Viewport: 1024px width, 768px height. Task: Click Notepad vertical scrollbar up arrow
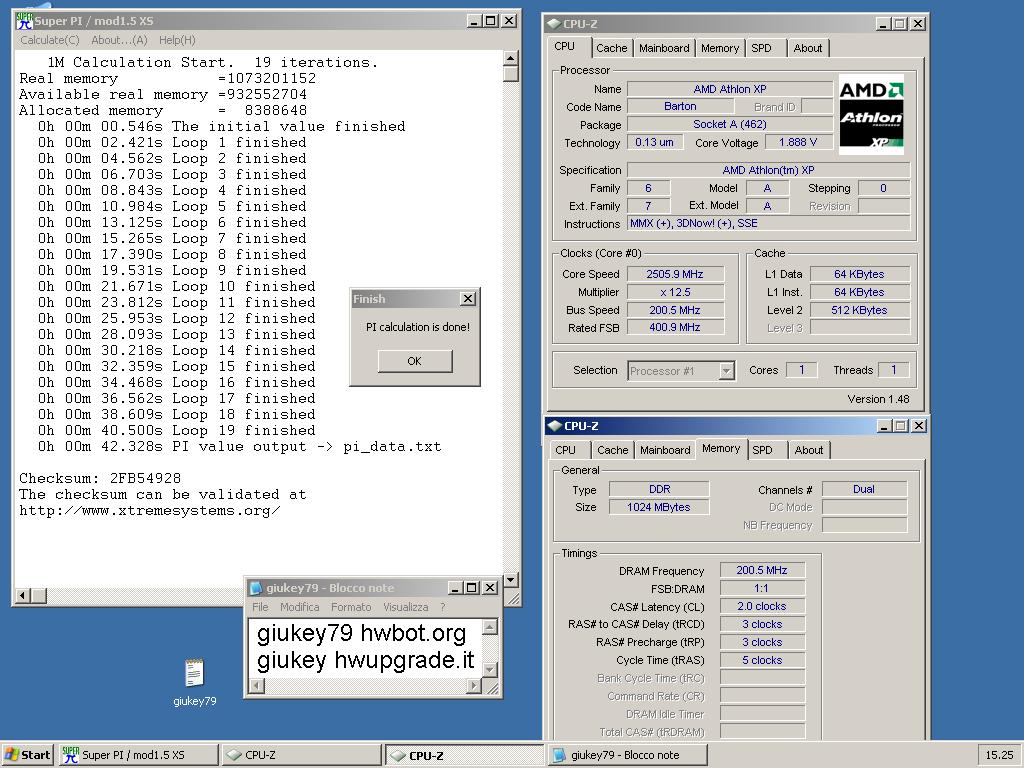pyautogui.click(x=490, y=627)
